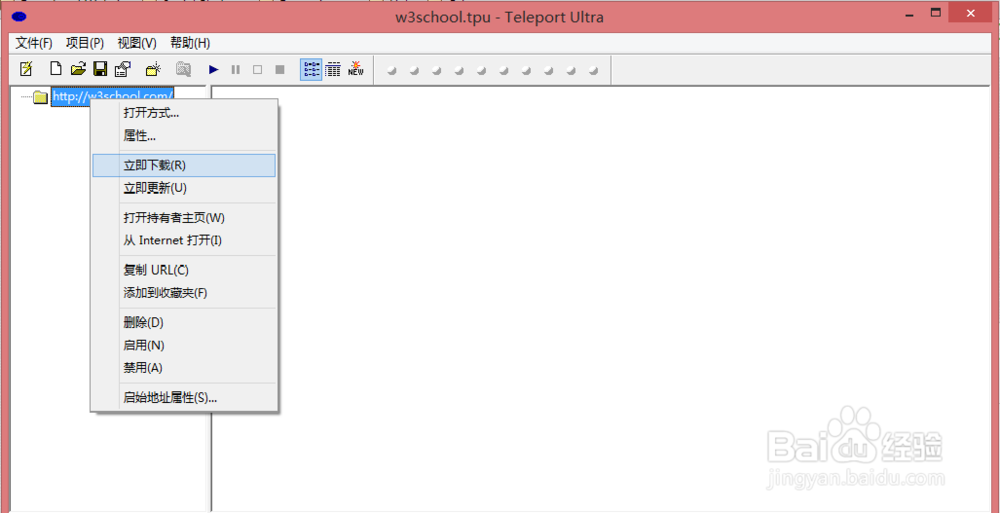Close the Teleport Ultra window
This screenshot has width=1000, height=513.
pyautogui.click(x=971, y=12)
